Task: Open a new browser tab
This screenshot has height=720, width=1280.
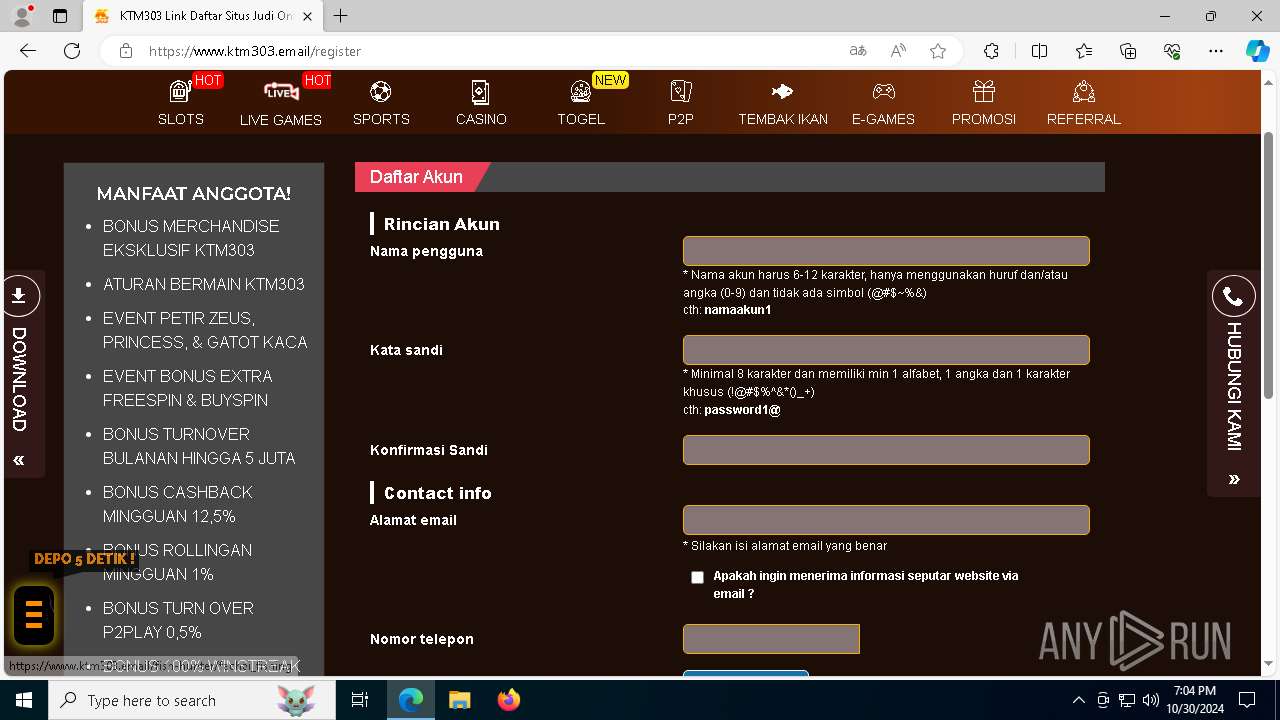Action: (341, 16)
